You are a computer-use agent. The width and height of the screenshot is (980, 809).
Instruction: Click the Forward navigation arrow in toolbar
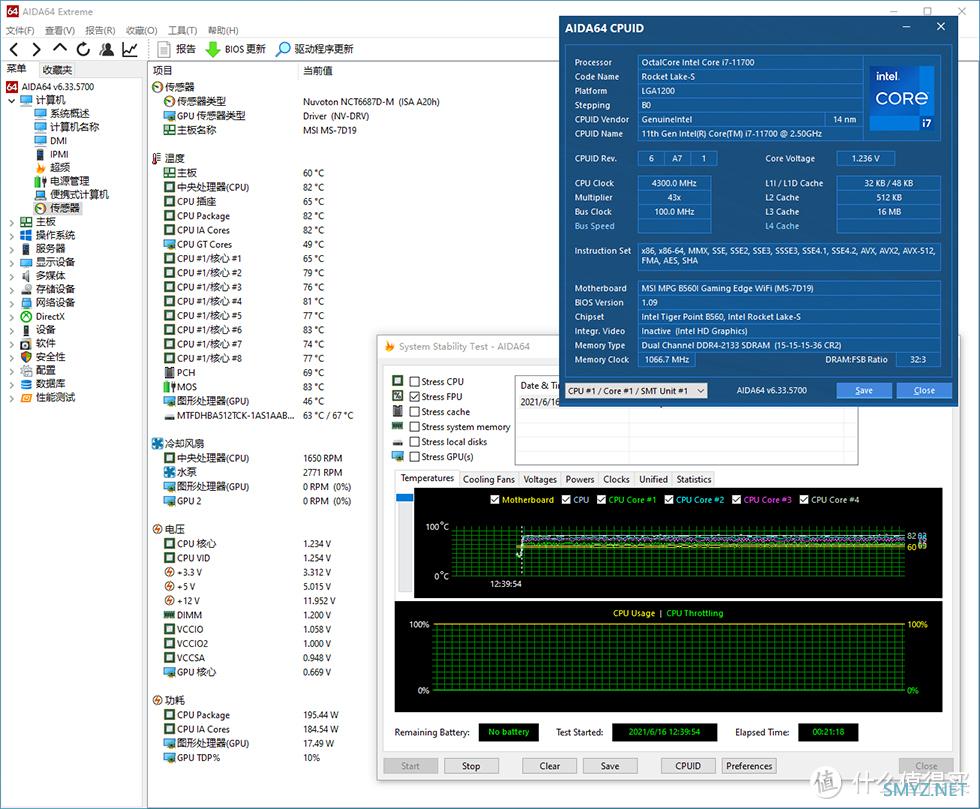coord(36,49)
